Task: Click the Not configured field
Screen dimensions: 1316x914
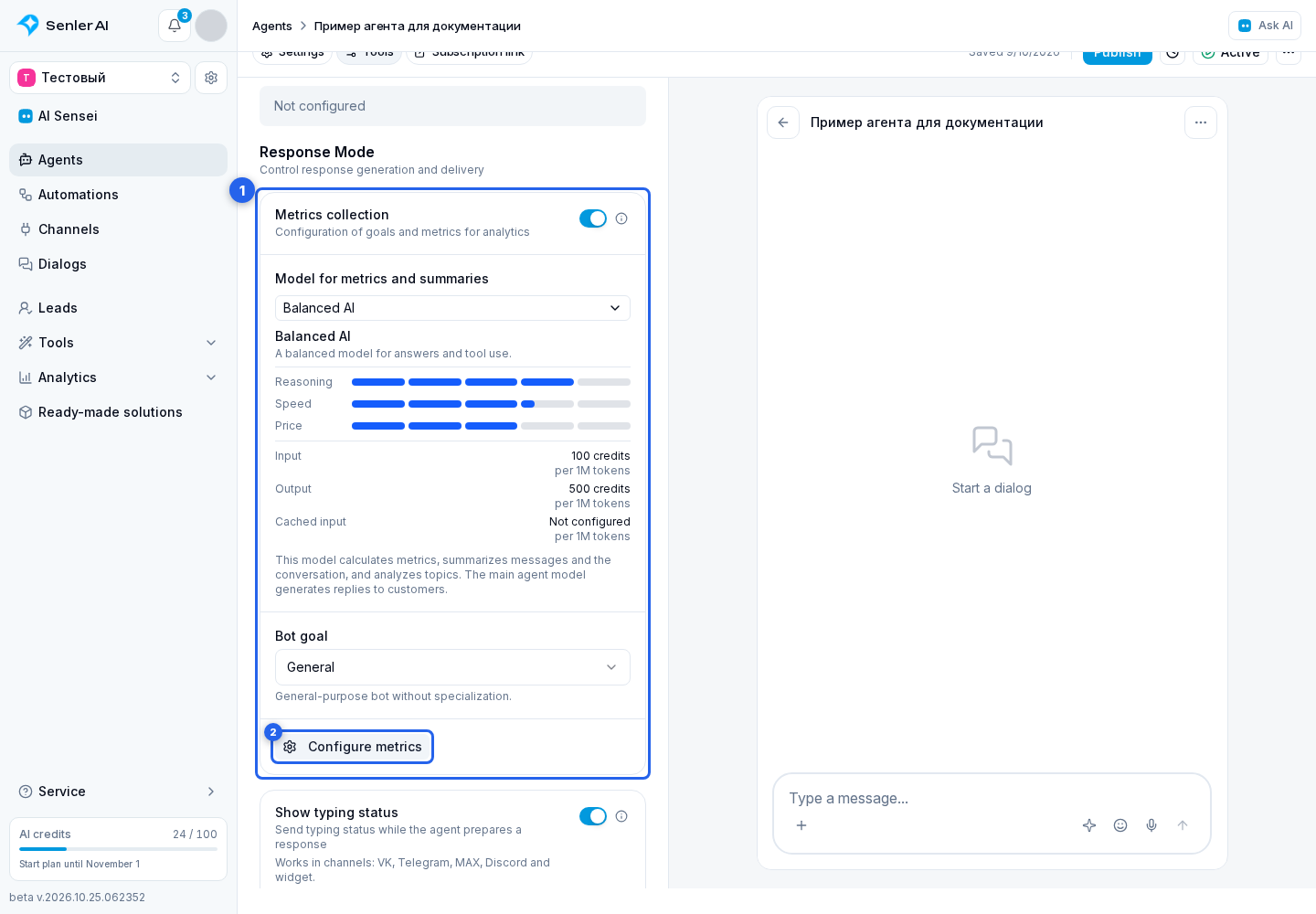Action: [452, 106]
